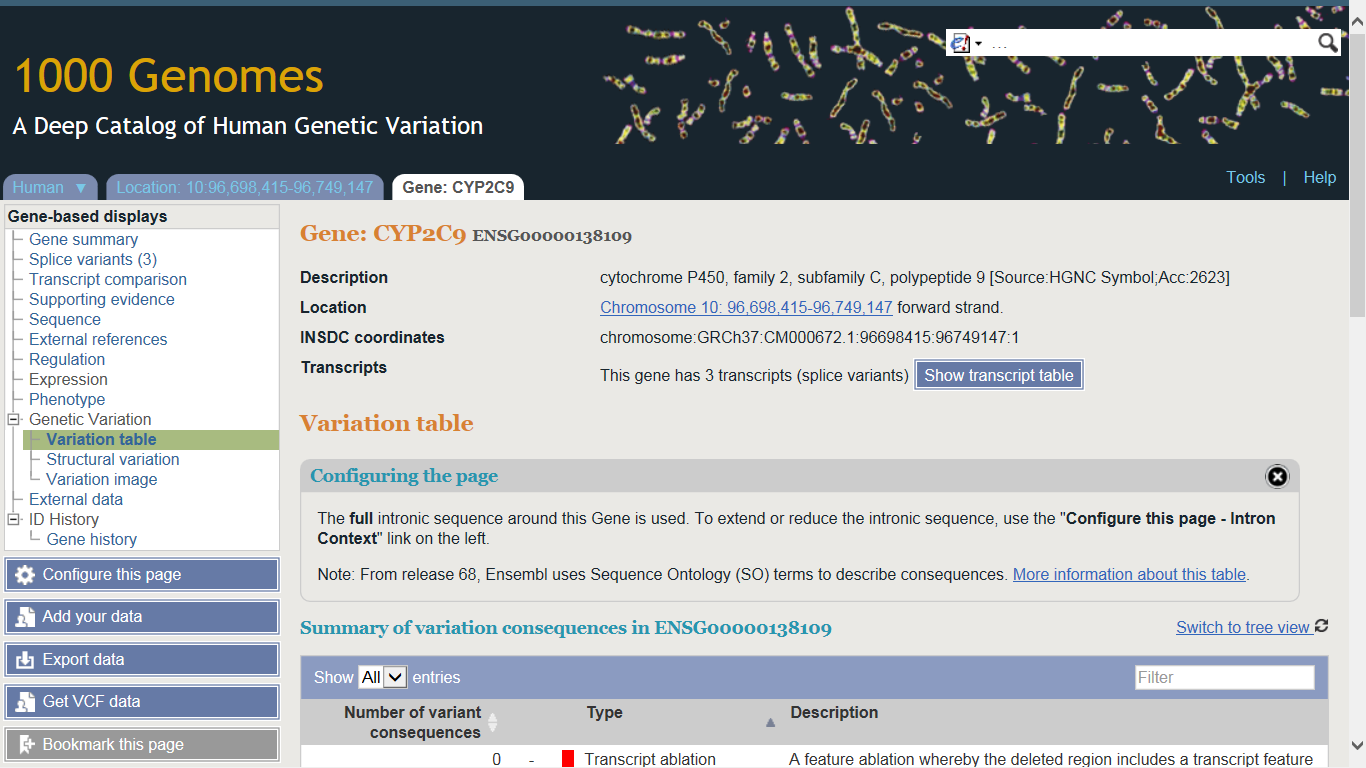The width and height of the screenshot is (1366, 768).
Task: Click the ID History label
Action: click(x=64, y=519)
